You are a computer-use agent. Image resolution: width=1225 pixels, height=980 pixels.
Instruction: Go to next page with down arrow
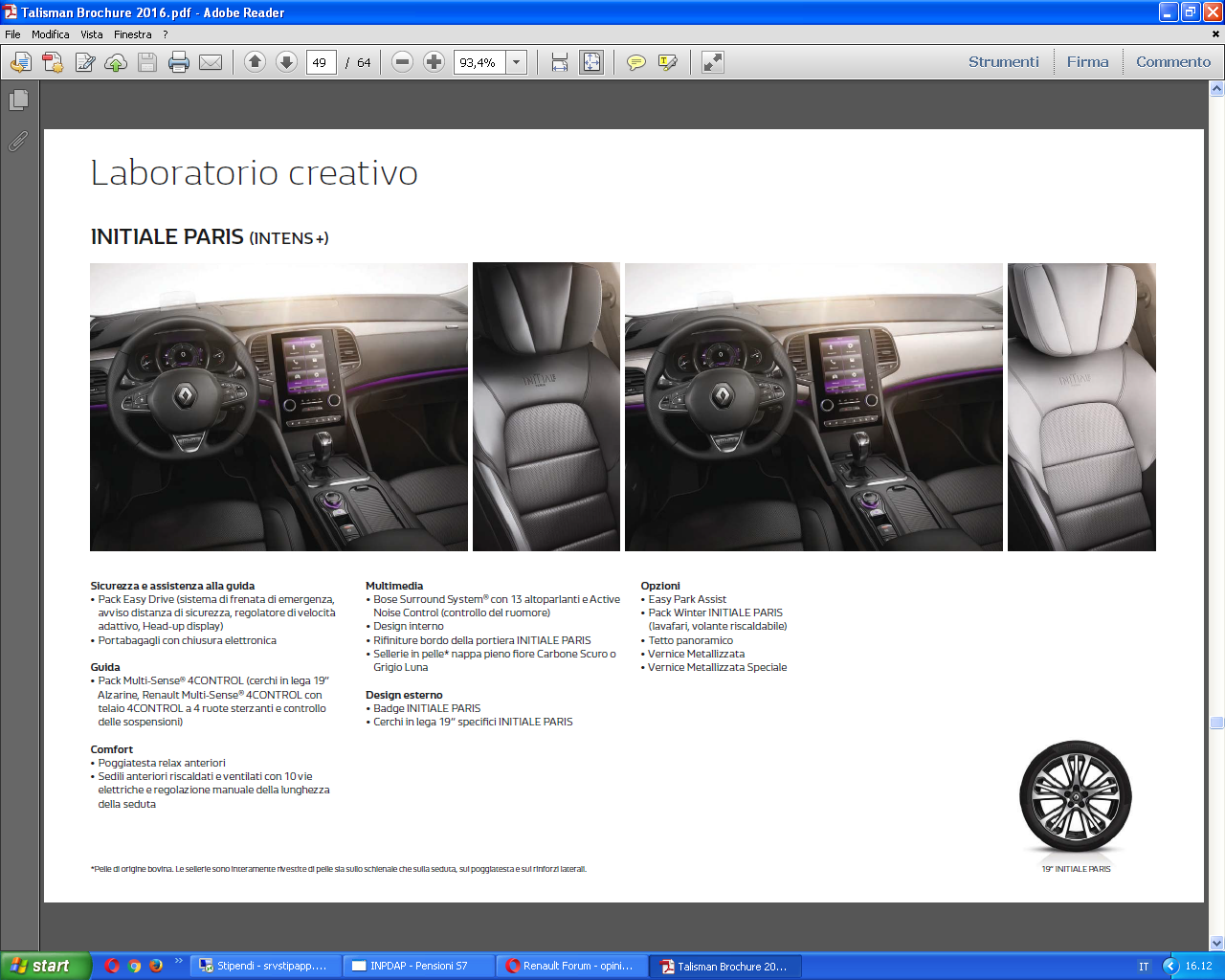(x=286, y=62)
